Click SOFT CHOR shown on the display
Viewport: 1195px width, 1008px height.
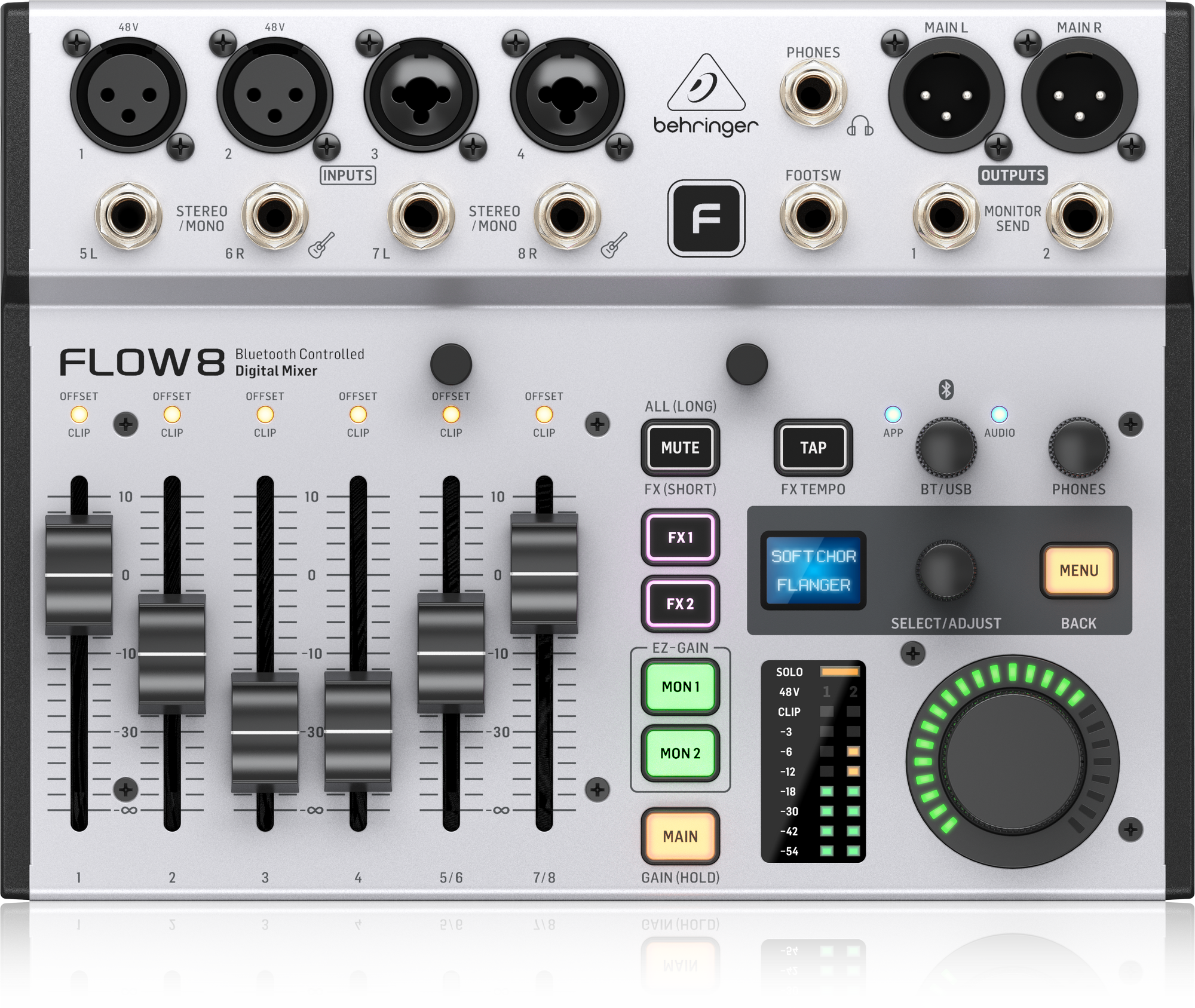814,556
